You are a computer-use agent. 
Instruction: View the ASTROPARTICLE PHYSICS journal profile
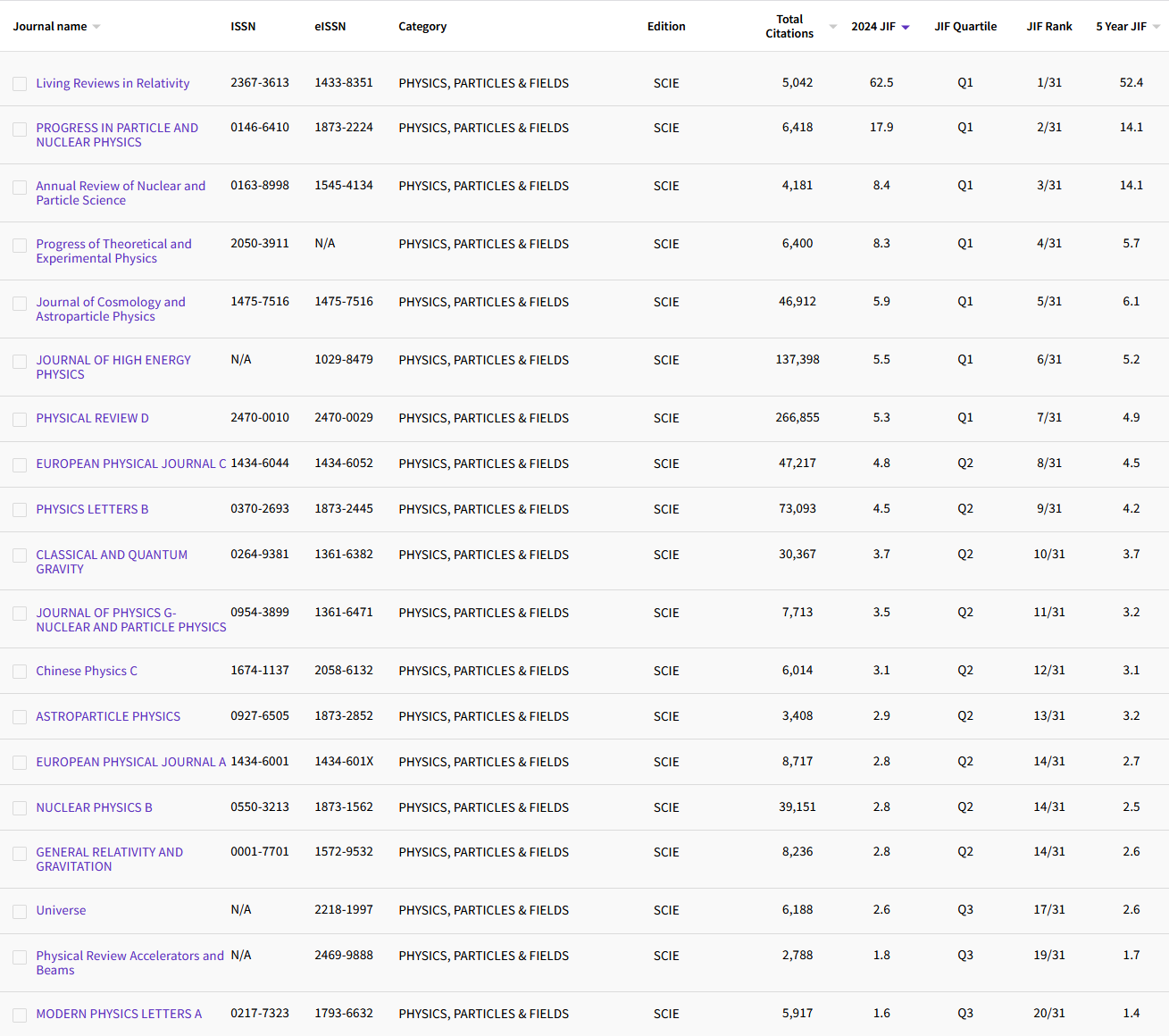pos(108,716)
